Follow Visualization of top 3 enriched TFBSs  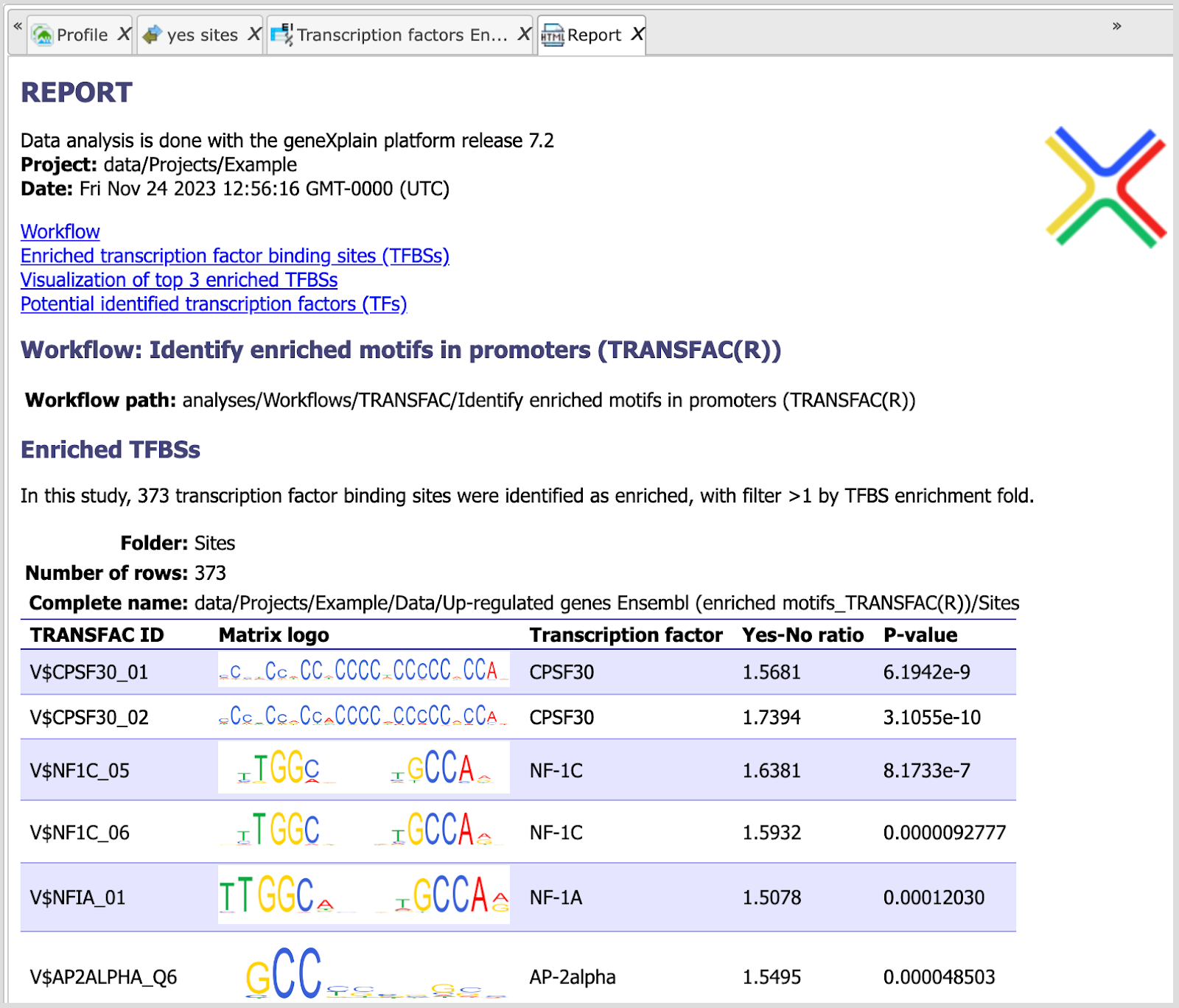coord(179,280)
